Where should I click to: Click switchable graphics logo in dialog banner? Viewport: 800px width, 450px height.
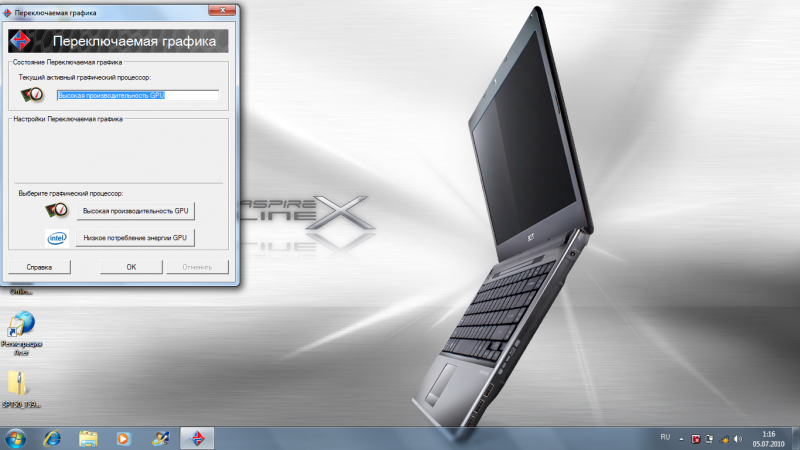(x=20, y=41)
